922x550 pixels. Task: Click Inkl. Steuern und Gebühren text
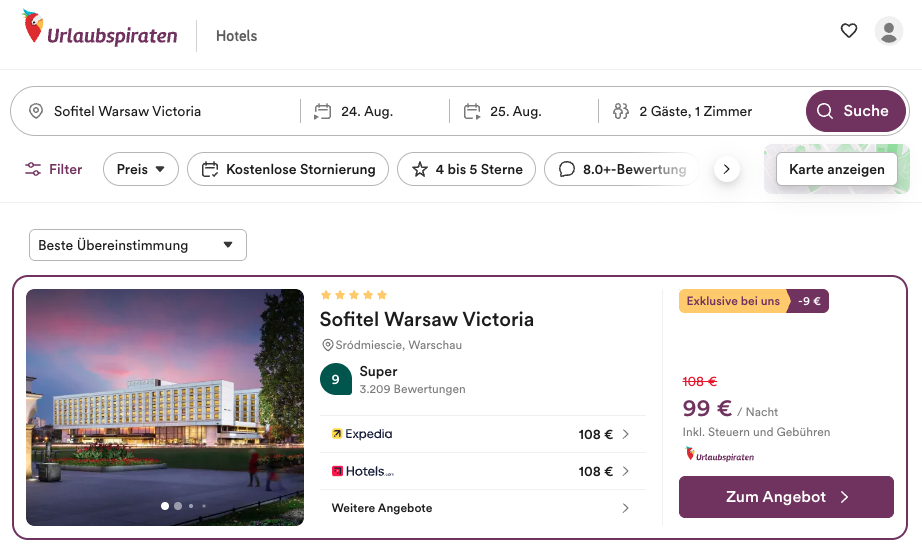(756, 432)
